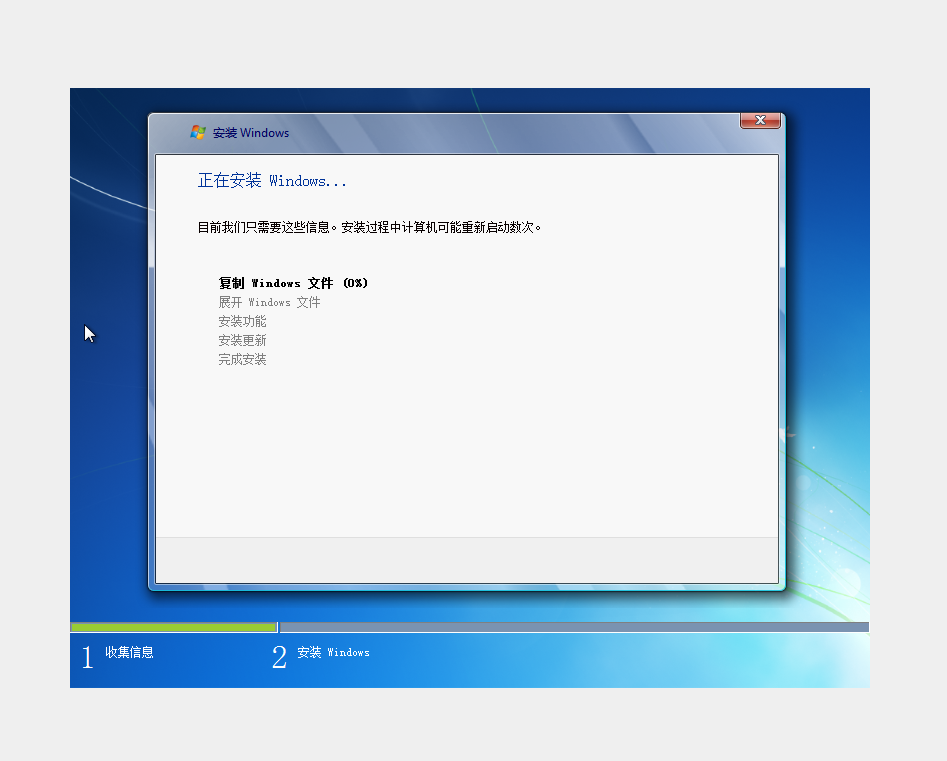Click stage 2 安装 Windows label
This screenshot has height=761, width=947.
(x=333, y=652)
